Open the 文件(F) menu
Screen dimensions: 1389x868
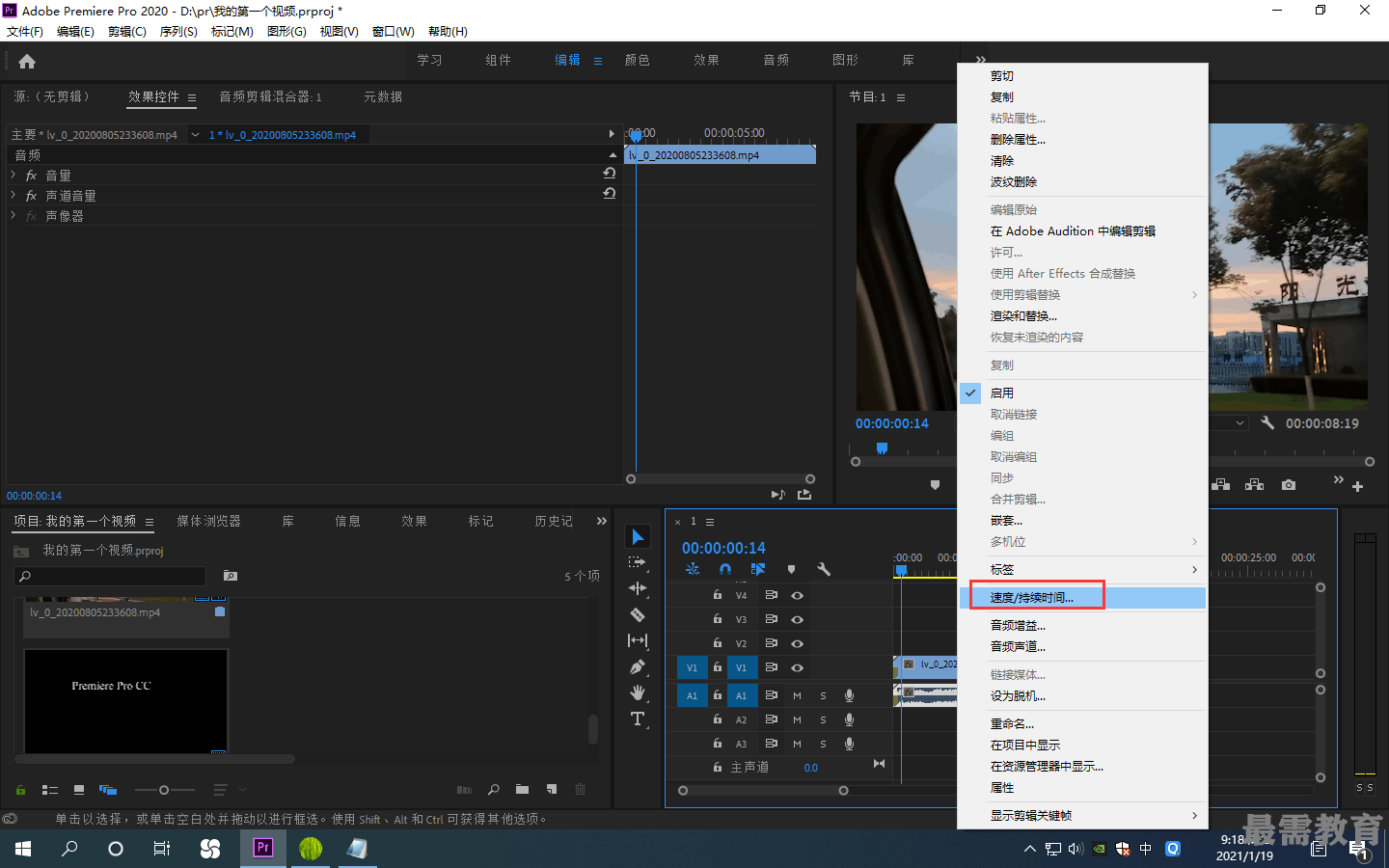coord(25,32)
